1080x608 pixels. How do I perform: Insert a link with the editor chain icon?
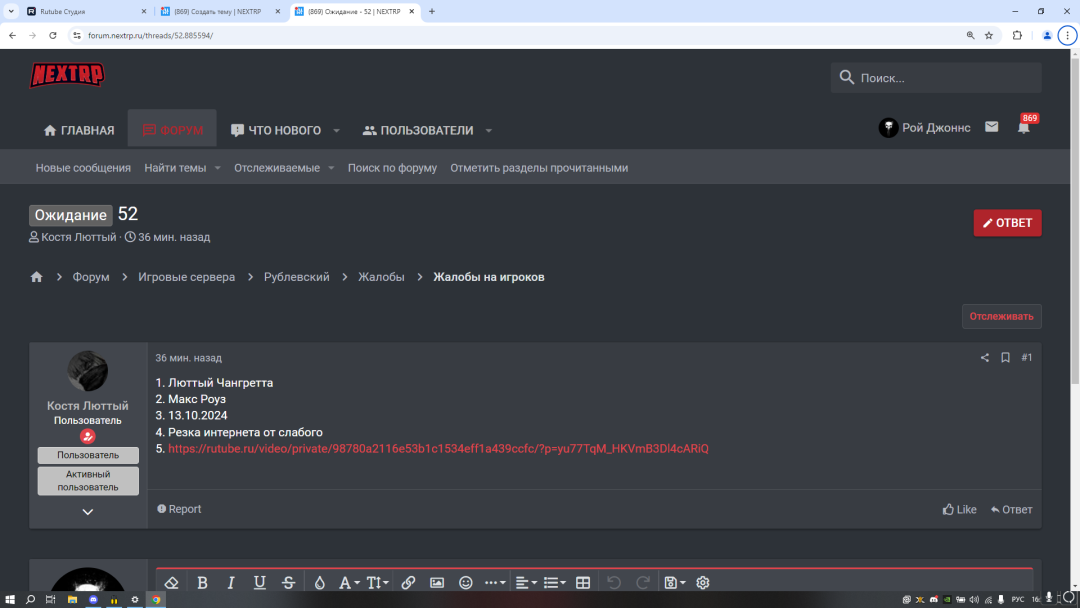408,583
